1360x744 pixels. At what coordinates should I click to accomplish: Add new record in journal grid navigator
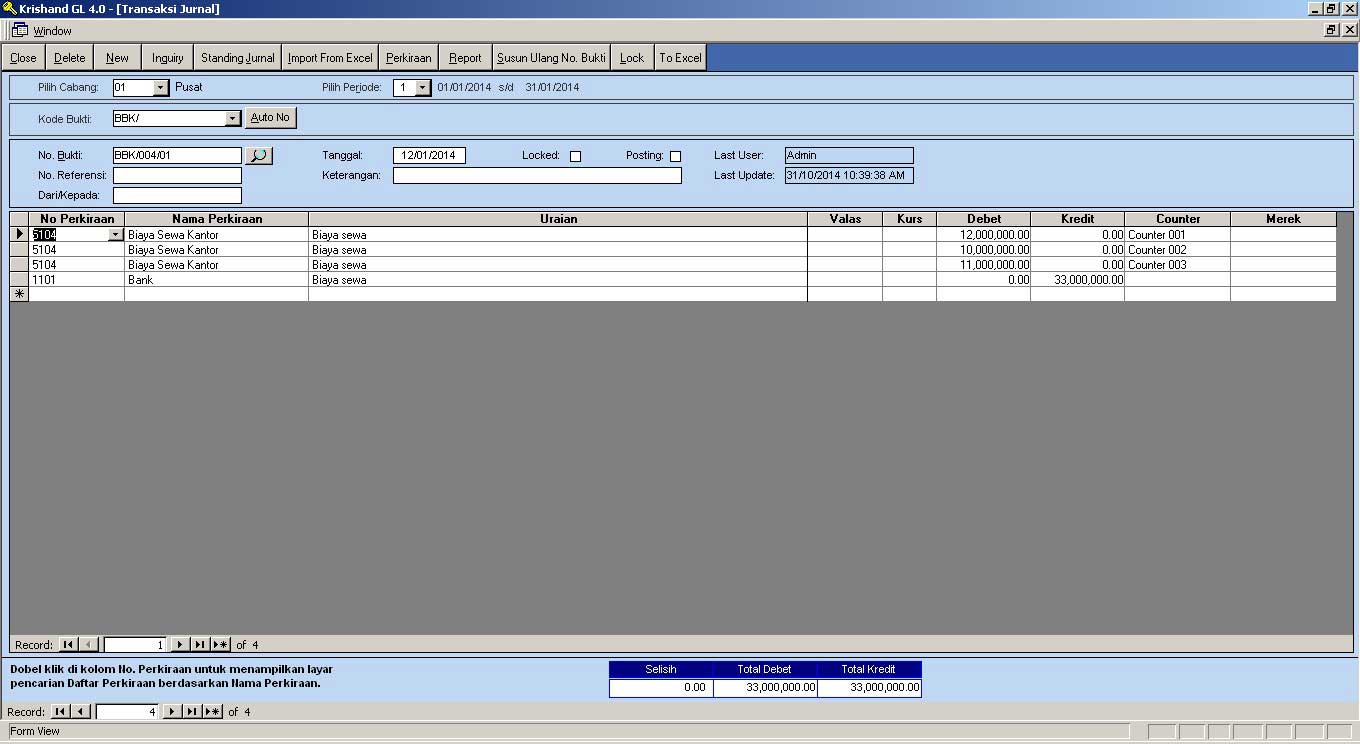tap(220, 645)
